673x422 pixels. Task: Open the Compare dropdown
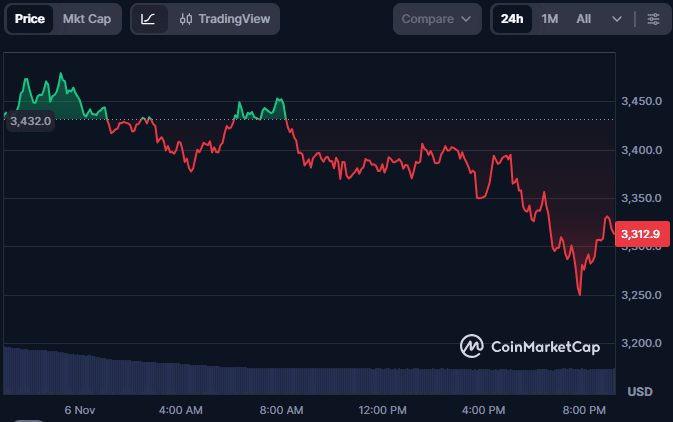pos(436,19)
